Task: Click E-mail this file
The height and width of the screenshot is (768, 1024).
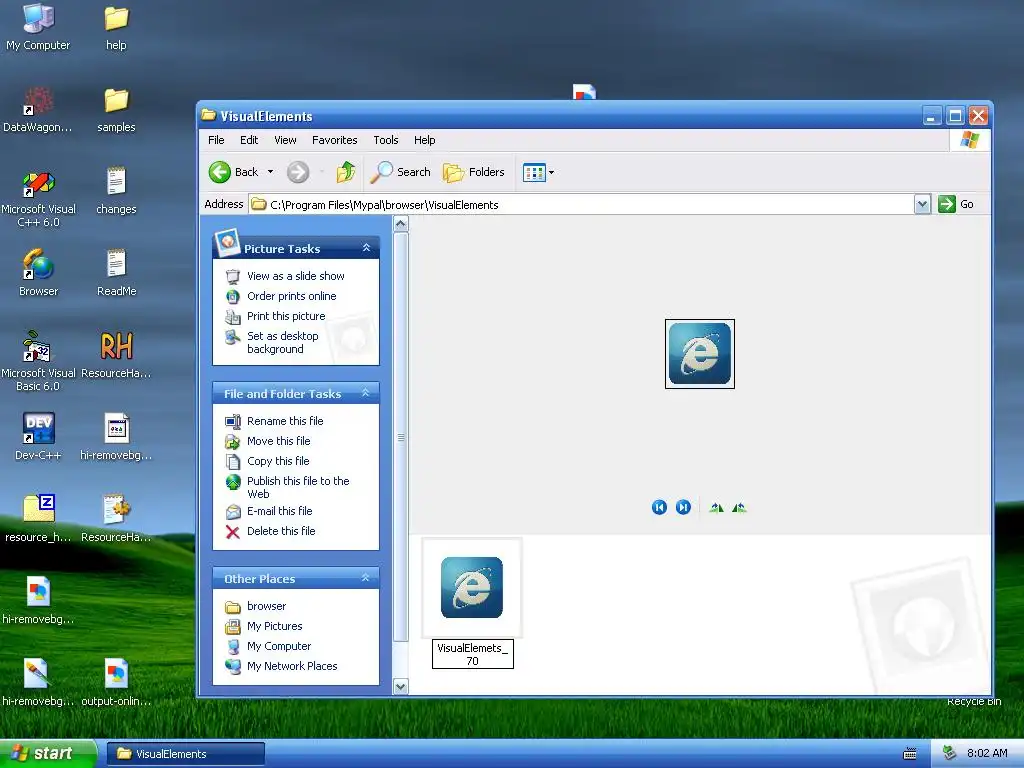Action: click(280, 511)
